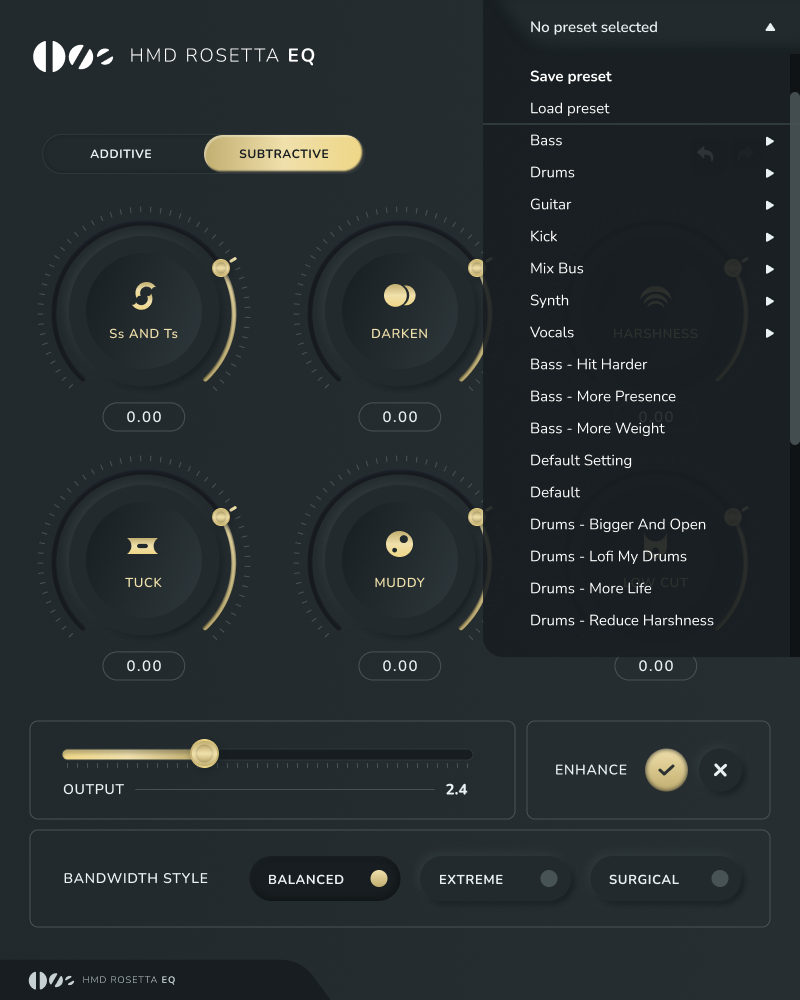Collapse the preset list via its chevron
The height and width of the screenshot is (1000, 800).
(770, 27)
